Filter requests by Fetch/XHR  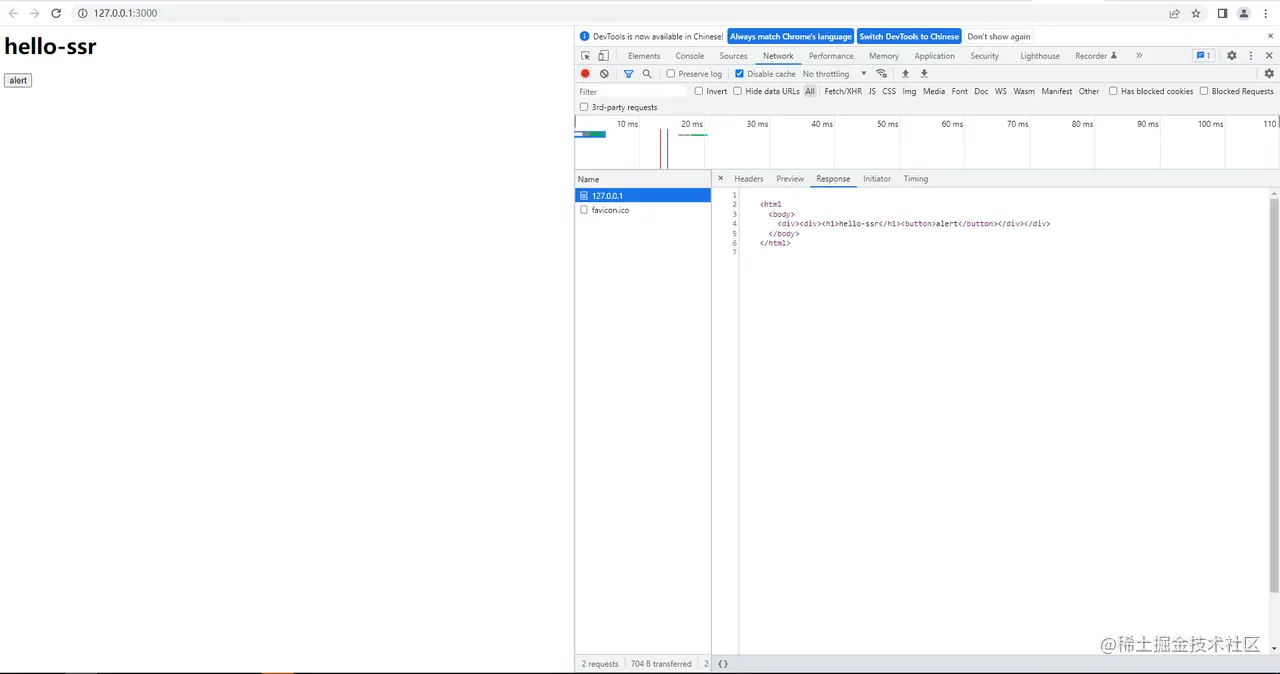tap(843, 91)
